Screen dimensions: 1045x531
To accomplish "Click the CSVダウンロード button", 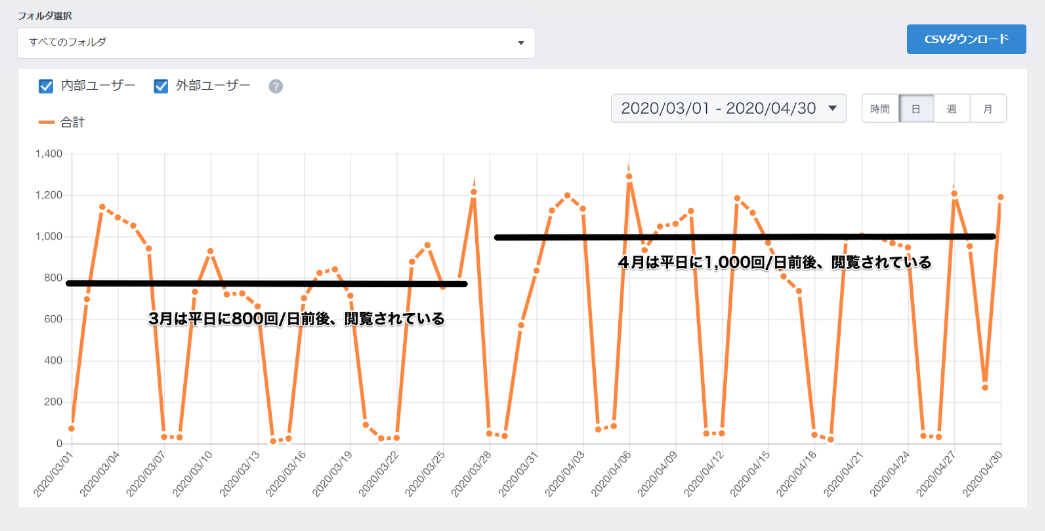I will coord(966,39).
